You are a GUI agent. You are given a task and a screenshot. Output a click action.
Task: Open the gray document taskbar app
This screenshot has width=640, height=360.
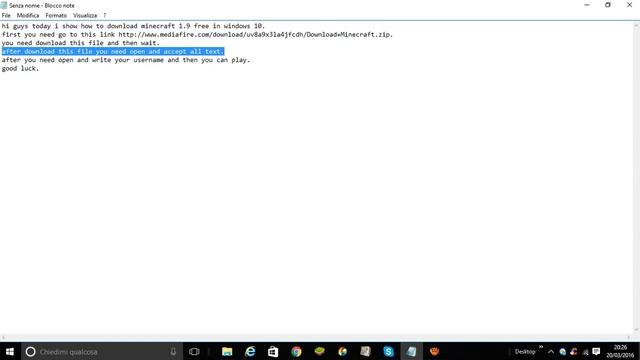click(365, 351)
